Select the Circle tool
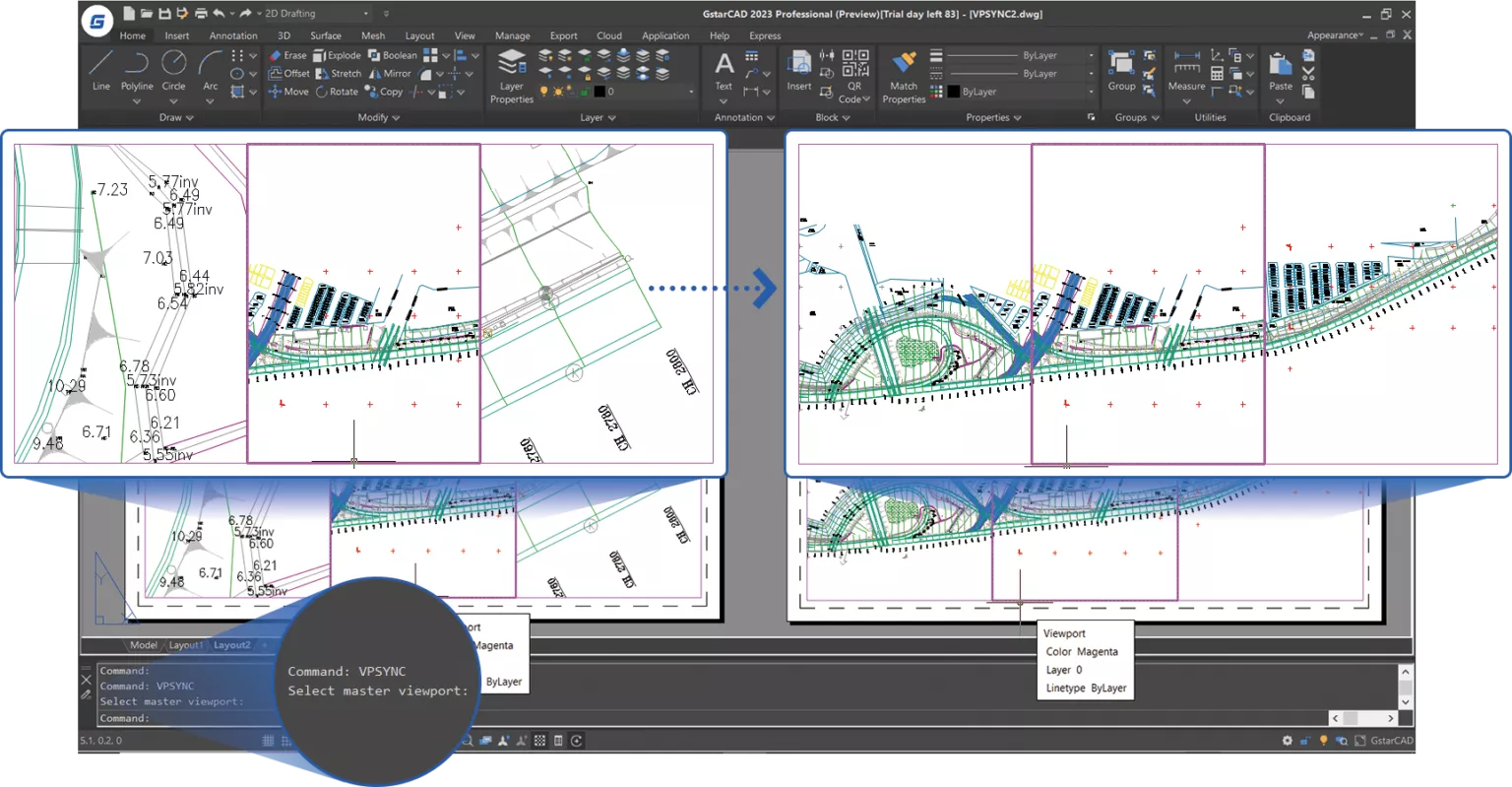 pos(173,70)
